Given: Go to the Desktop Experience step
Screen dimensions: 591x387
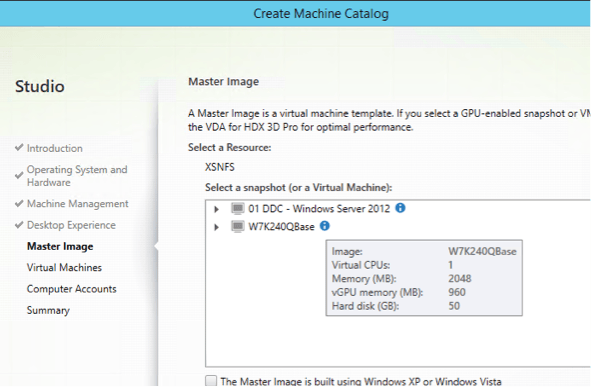Looking at the screenshot, I should pos(71,225).
